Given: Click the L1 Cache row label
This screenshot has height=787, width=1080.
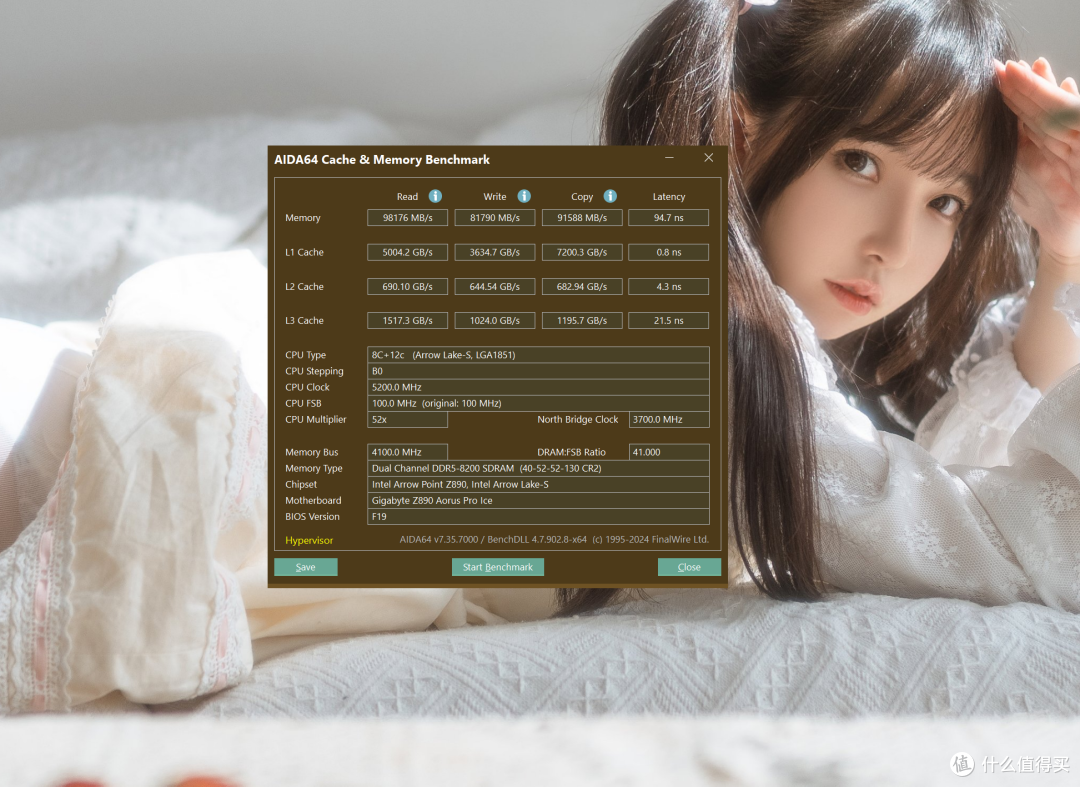Looking at the screenshot, I should tap(304, 252).
